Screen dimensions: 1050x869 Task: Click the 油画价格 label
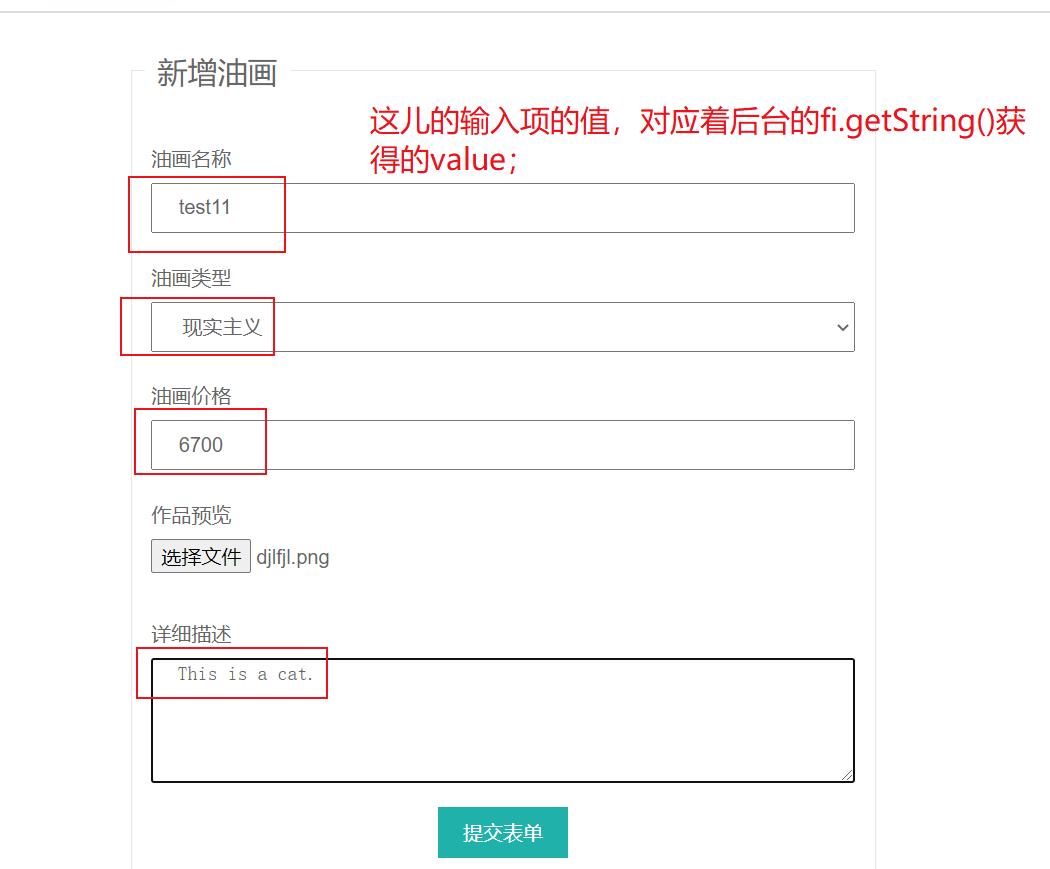click(x=191, y=396)
